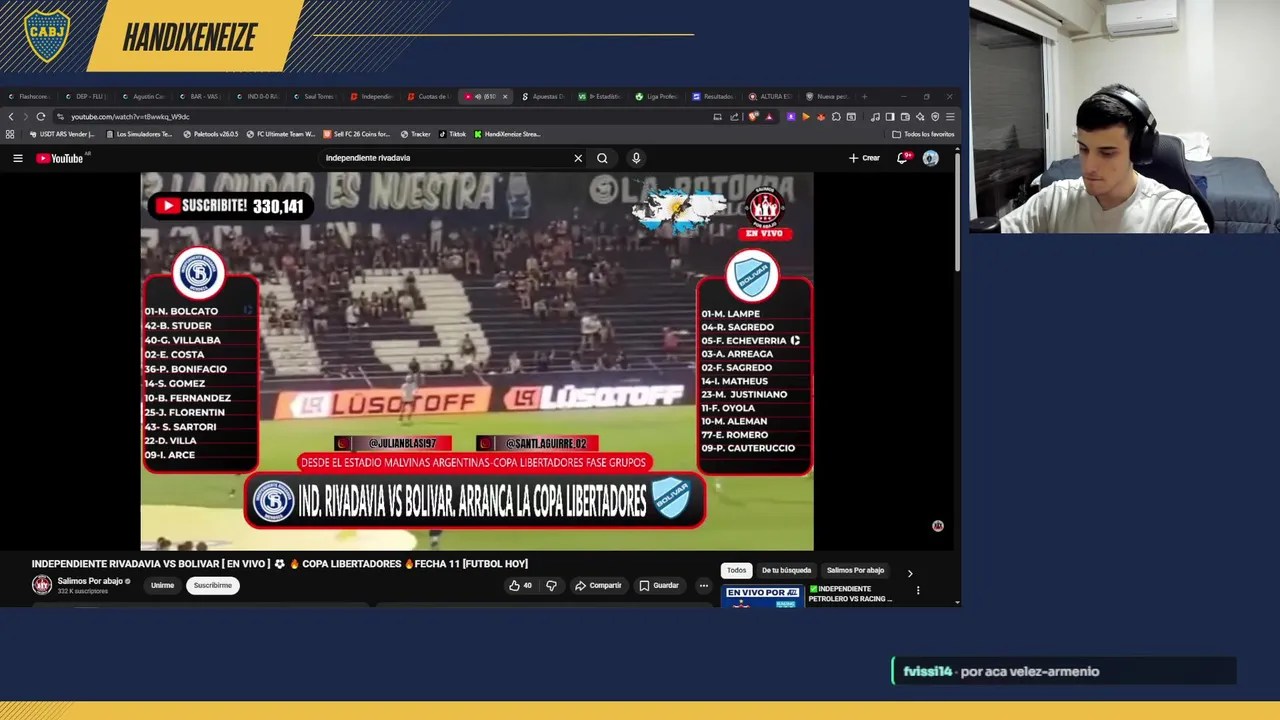The height and width of the screenshot is (720, 1280).
Task: Open the YouTube notifications bell
Action: click(x=903, y=158)
